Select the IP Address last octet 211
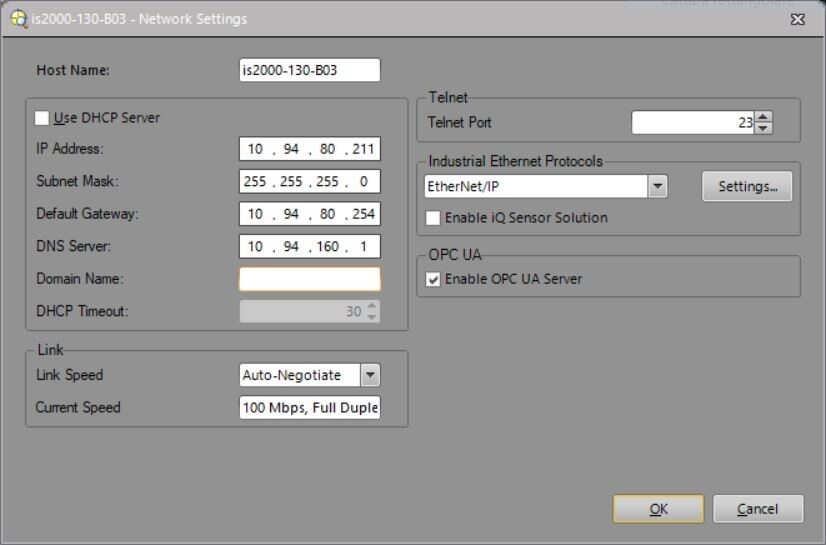 (x=363, y=149)
